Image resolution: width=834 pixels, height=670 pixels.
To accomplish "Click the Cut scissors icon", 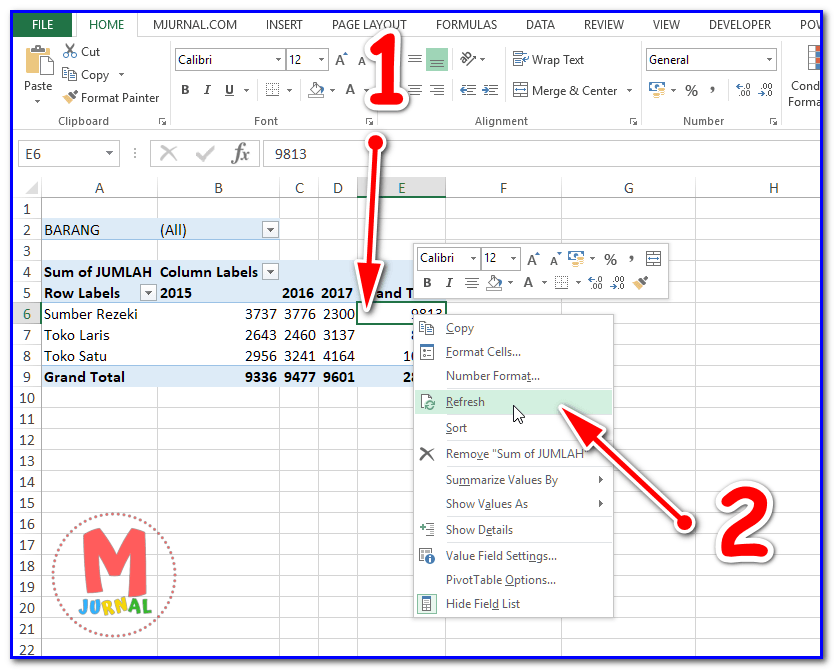I will (x=68, y=51).
